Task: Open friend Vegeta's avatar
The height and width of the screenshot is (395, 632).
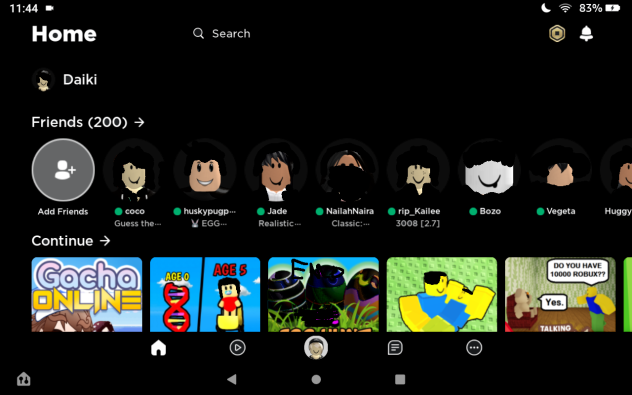Action: 560,170
